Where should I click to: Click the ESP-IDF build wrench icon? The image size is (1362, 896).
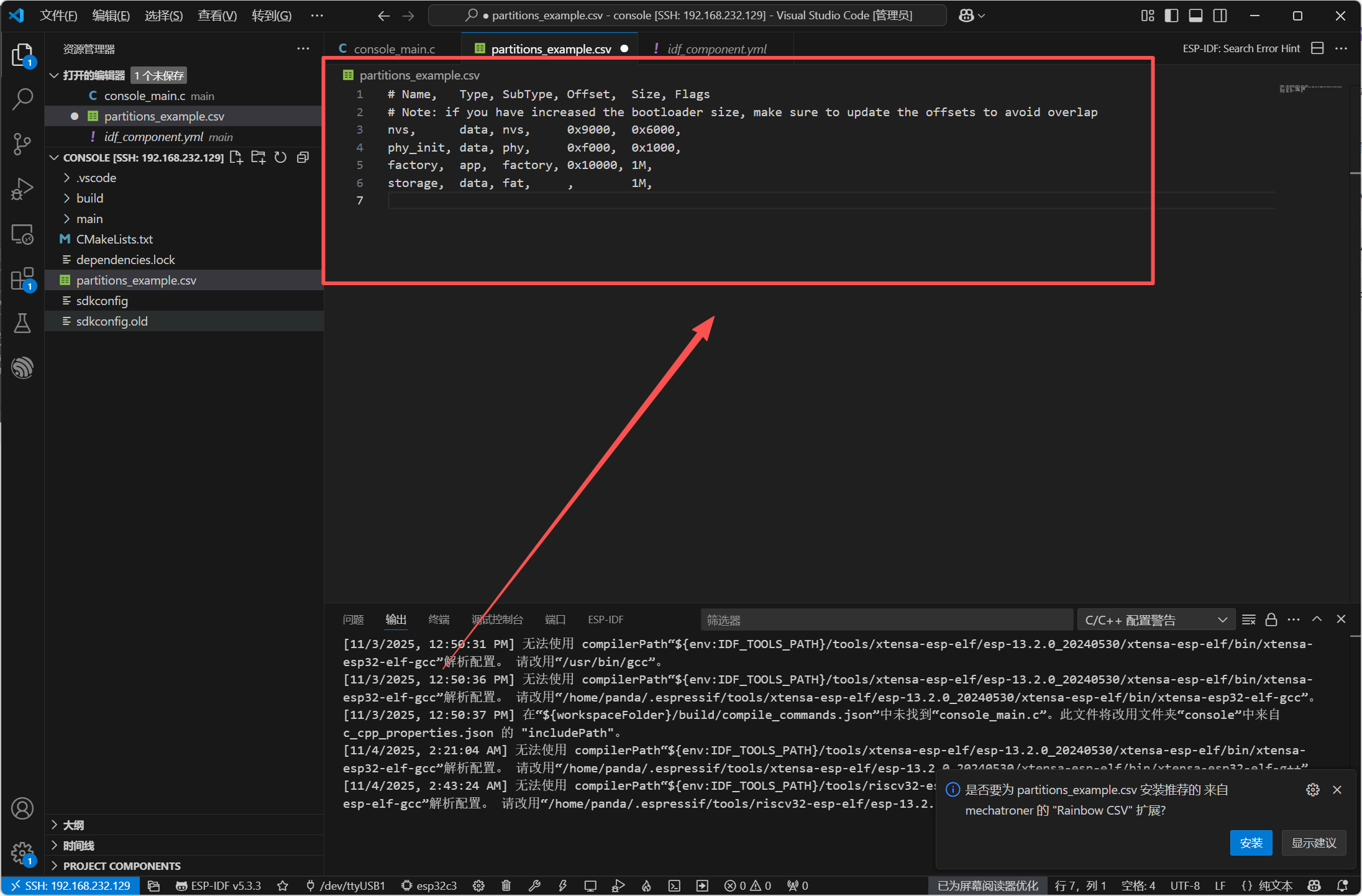click(x=534, y=885)
